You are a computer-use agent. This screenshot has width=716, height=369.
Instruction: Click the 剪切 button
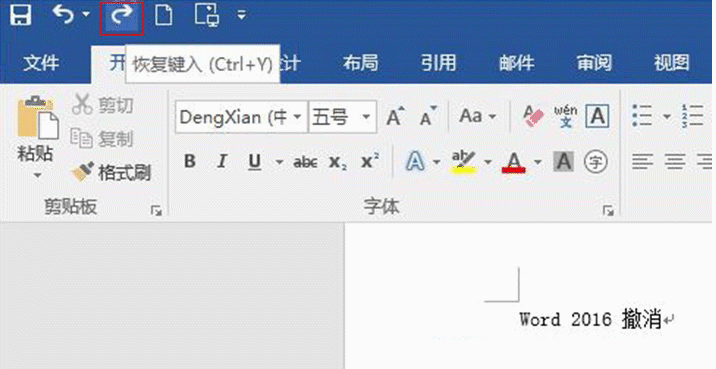click(103, 105)
